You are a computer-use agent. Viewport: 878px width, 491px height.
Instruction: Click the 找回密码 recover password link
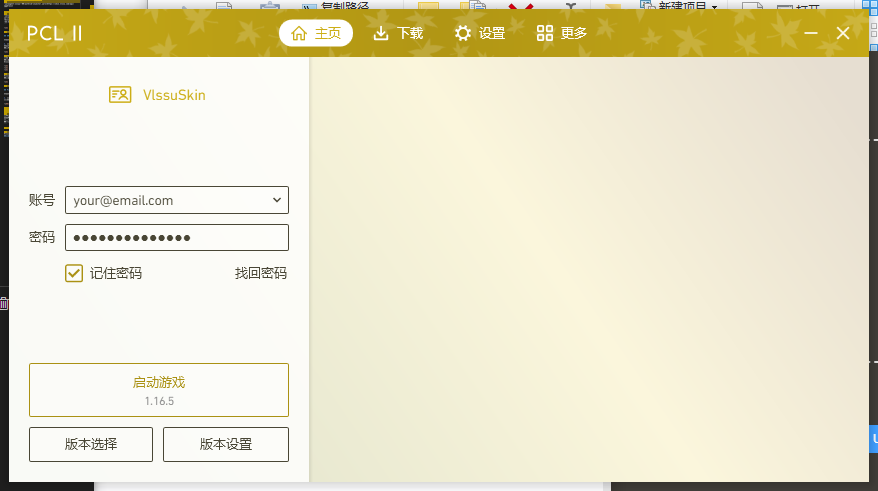261,273
